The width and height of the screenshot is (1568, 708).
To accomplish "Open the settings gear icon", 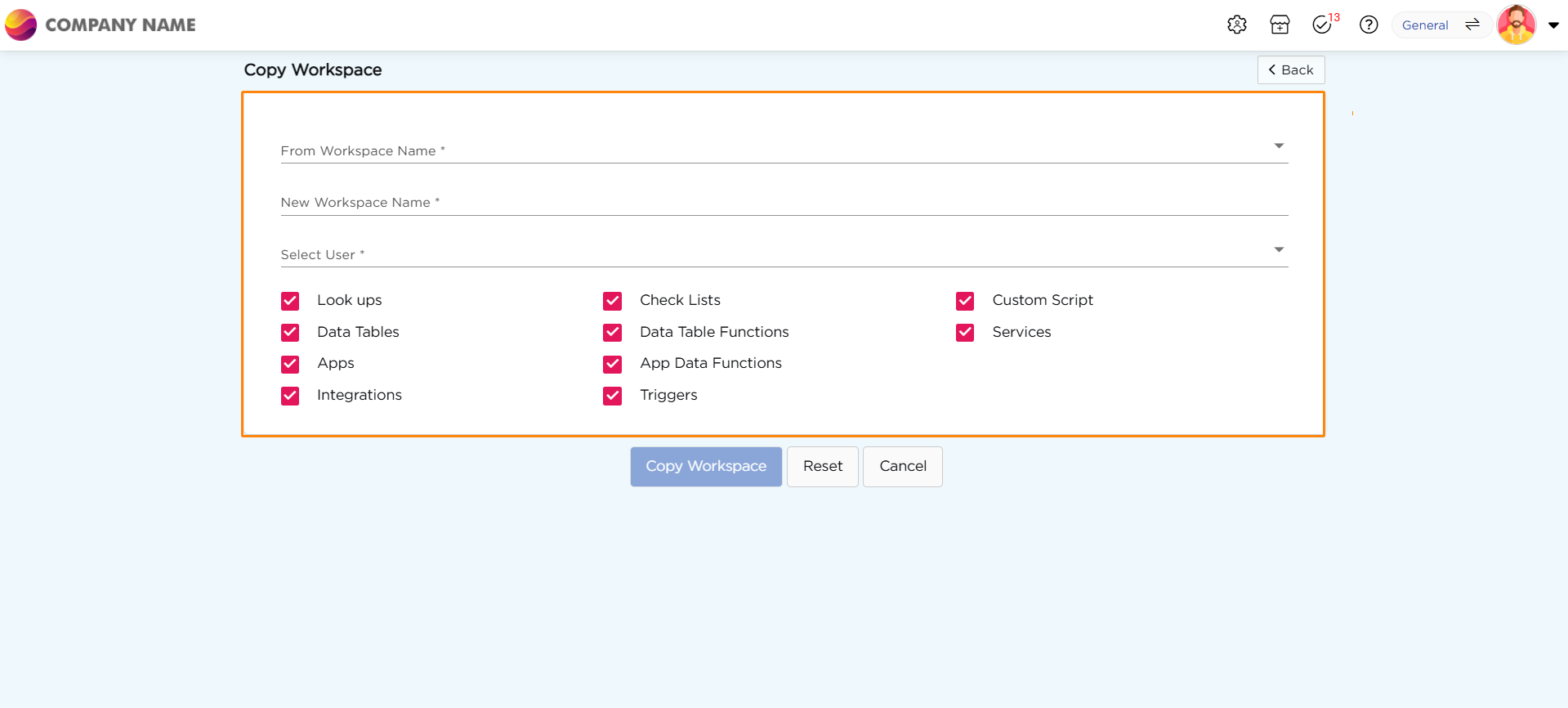I will (x=1236, y=25).
